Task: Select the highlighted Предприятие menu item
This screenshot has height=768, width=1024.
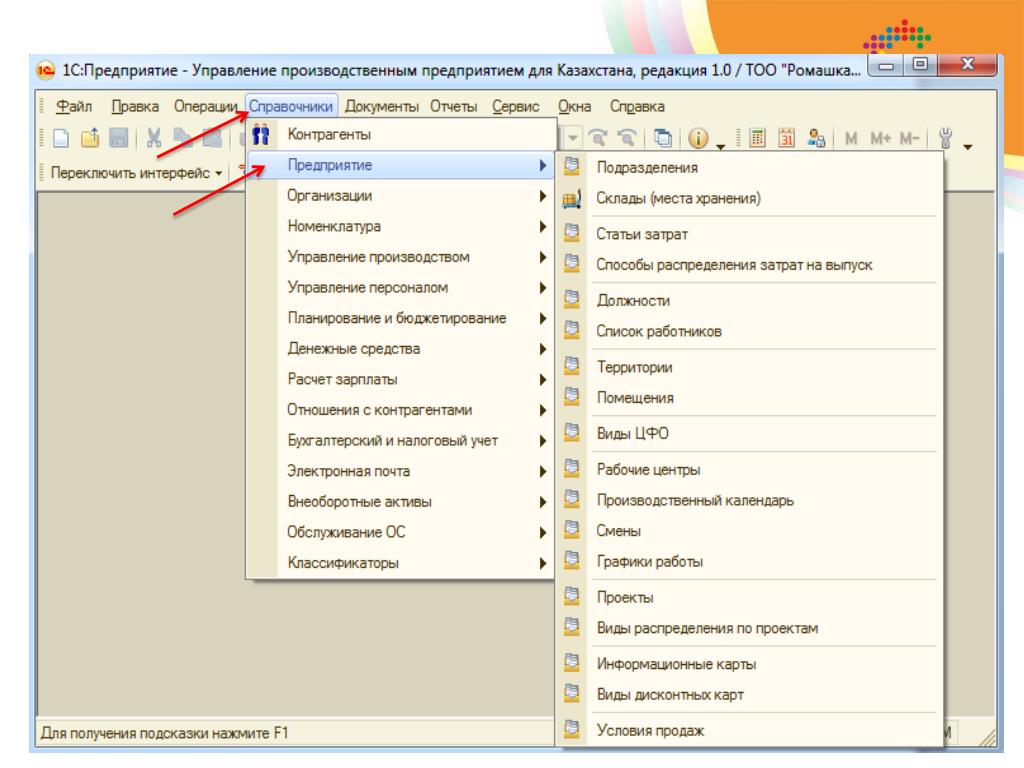Action: pos(400,165)
